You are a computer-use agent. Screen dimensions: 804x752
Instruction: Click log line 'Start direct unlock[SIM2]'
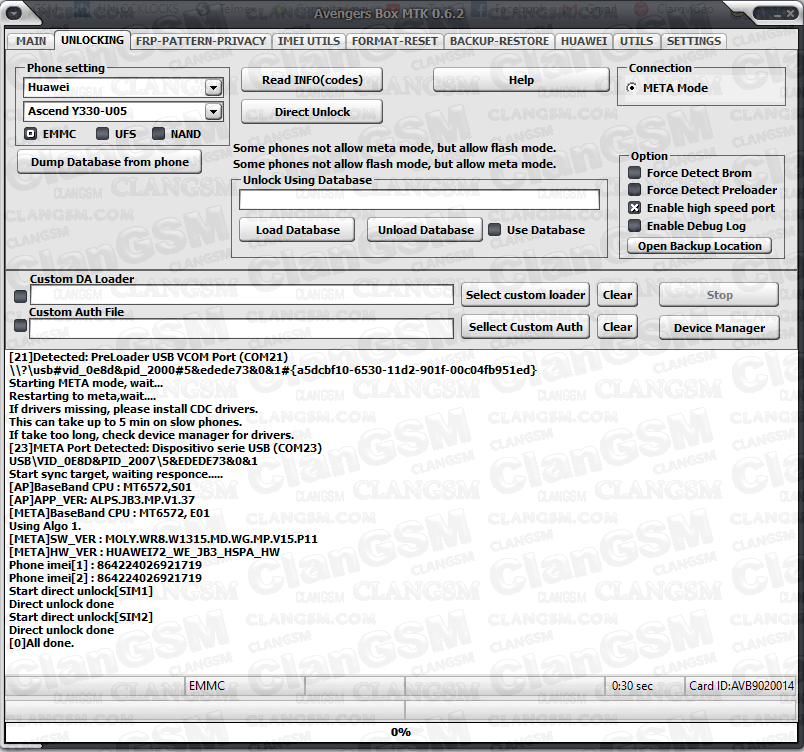pyautogui.click(x=81, y=617)
